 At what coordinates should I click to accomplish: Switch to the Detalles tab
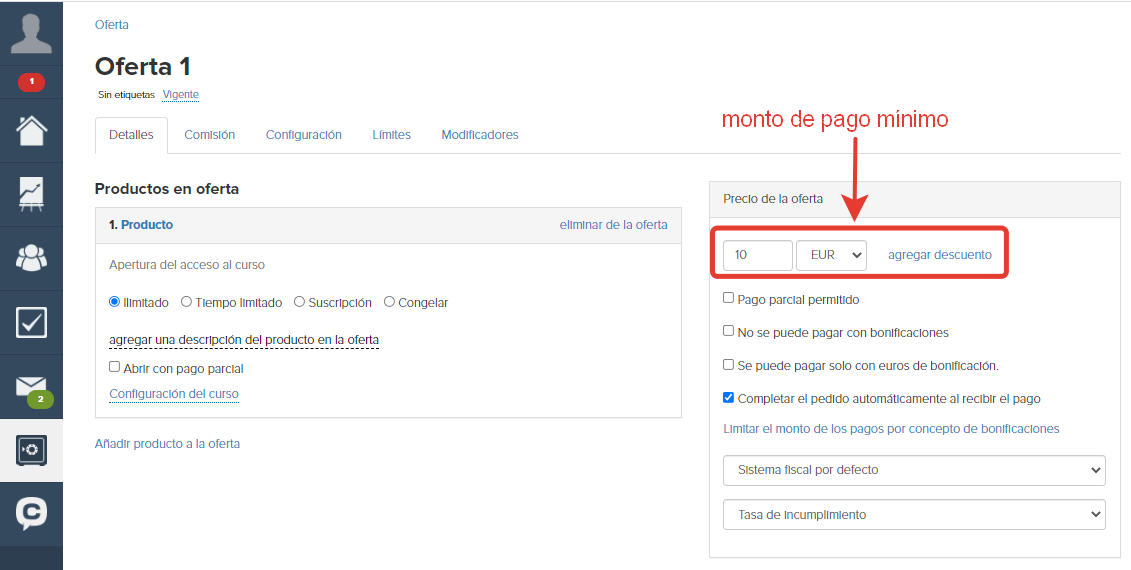[x=131, y=135]
